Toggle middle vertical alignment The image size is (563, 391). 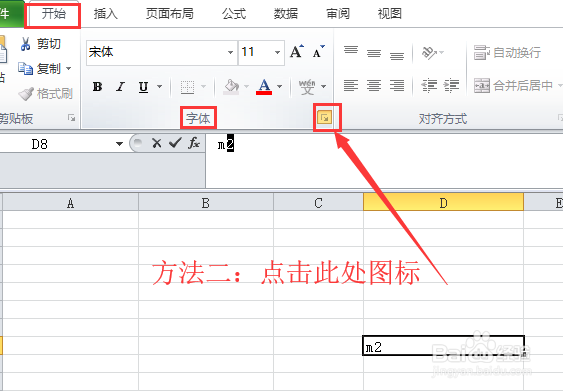click(x=374, y=52)
